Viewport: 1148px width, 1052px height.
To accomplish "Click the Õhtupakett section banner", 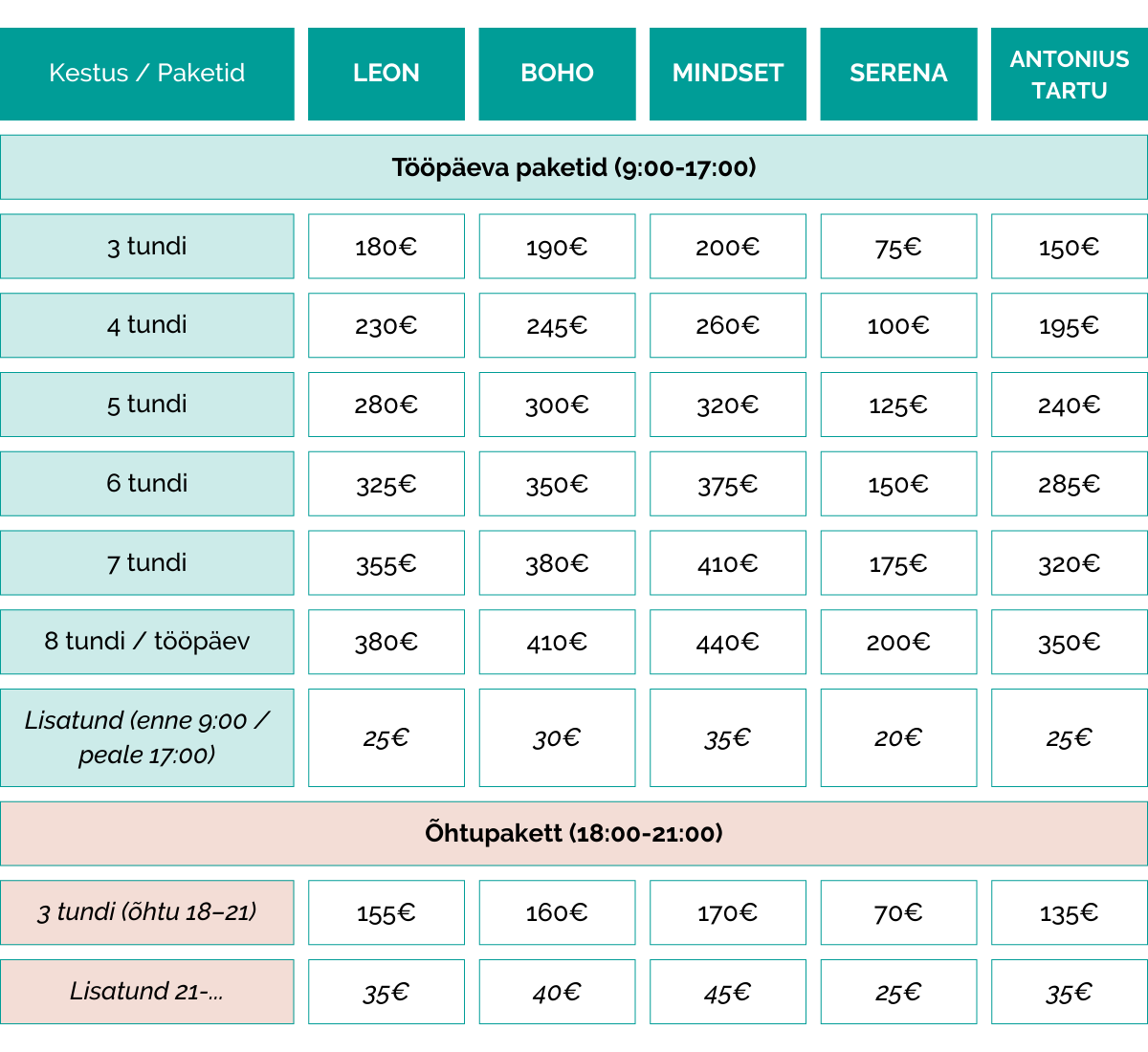I will pyautogui.click(x=574, y=833).
